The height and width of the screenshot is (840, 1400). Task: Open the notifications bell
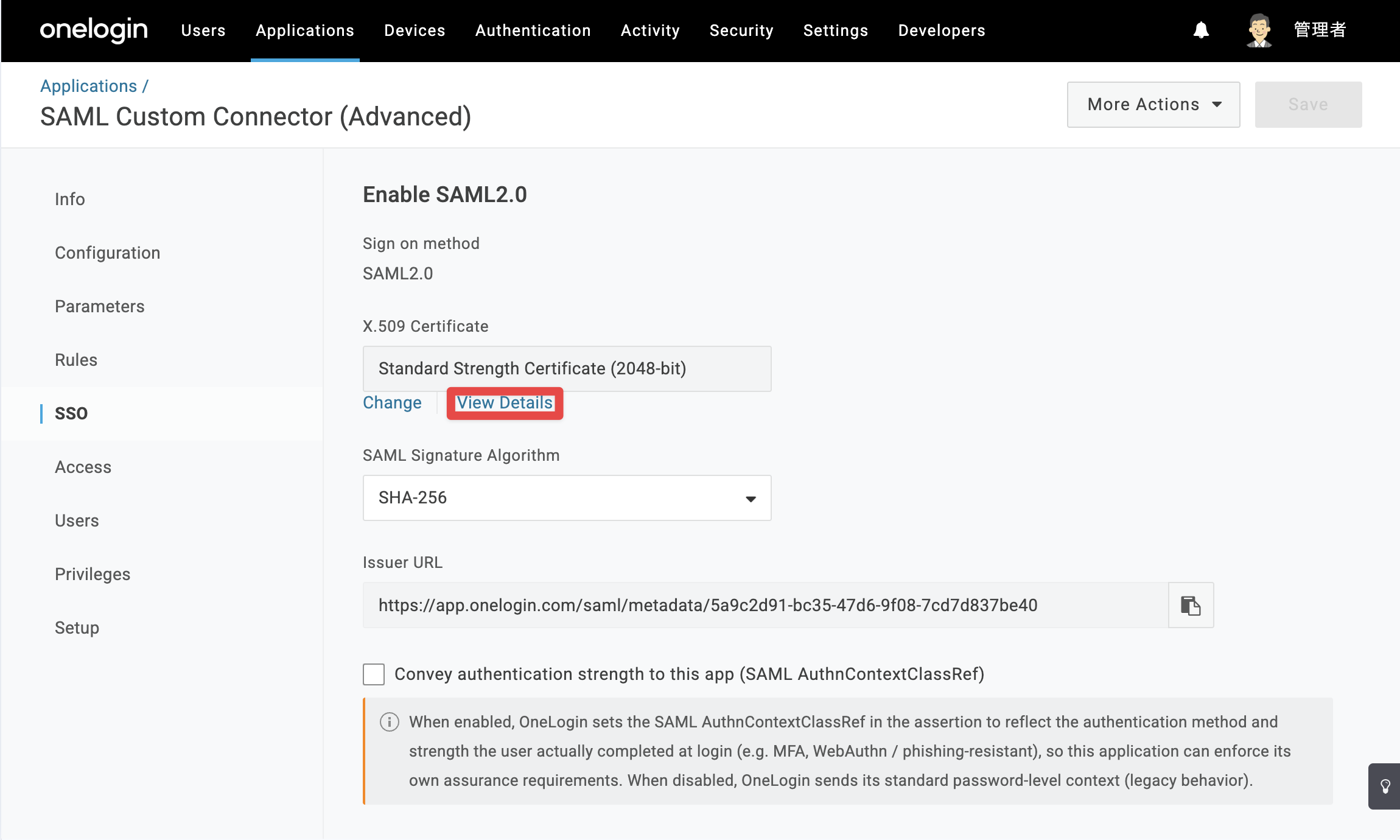click(1201, 30)
